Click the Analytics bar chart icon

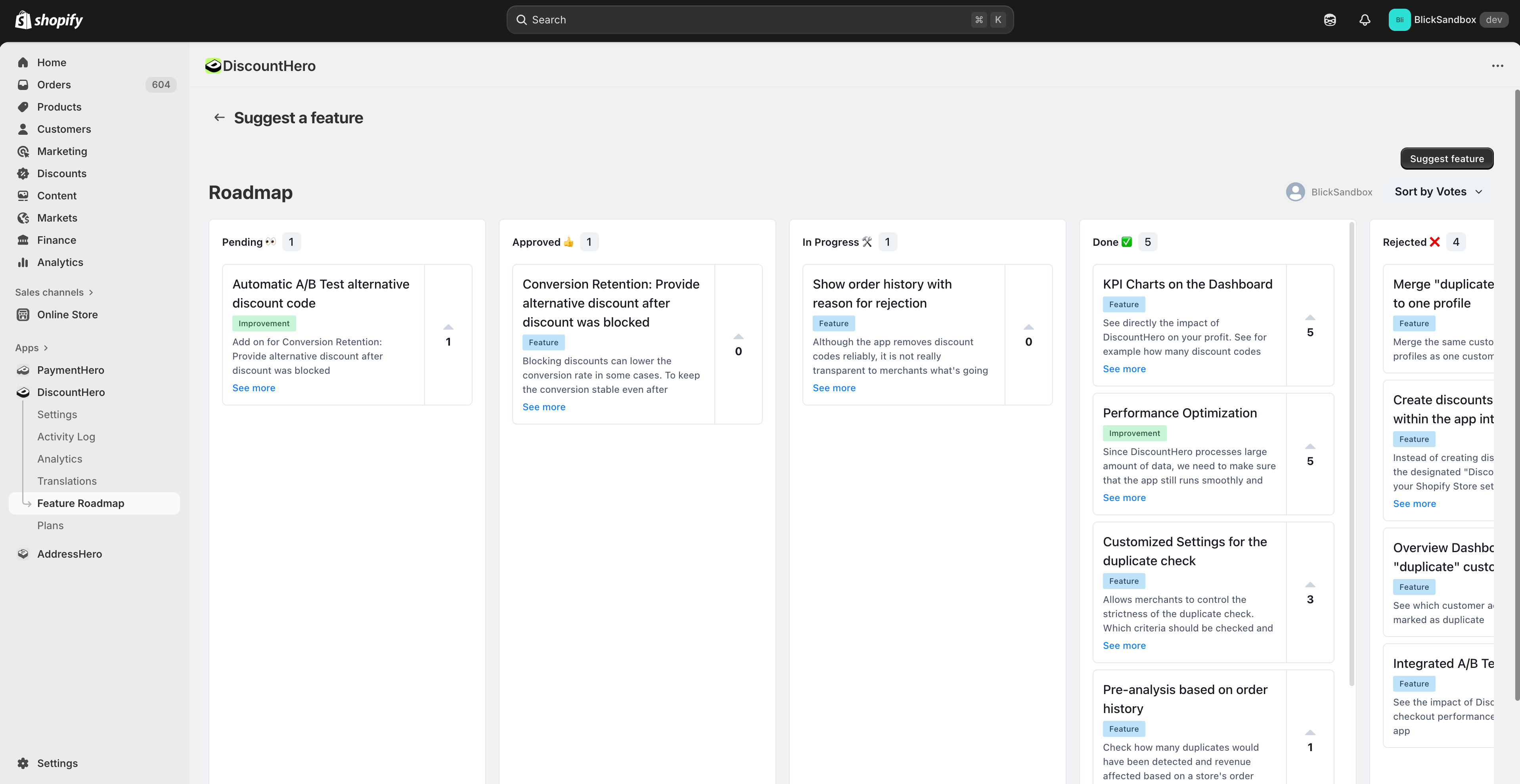pyautogui.click(x=23, y=262)
